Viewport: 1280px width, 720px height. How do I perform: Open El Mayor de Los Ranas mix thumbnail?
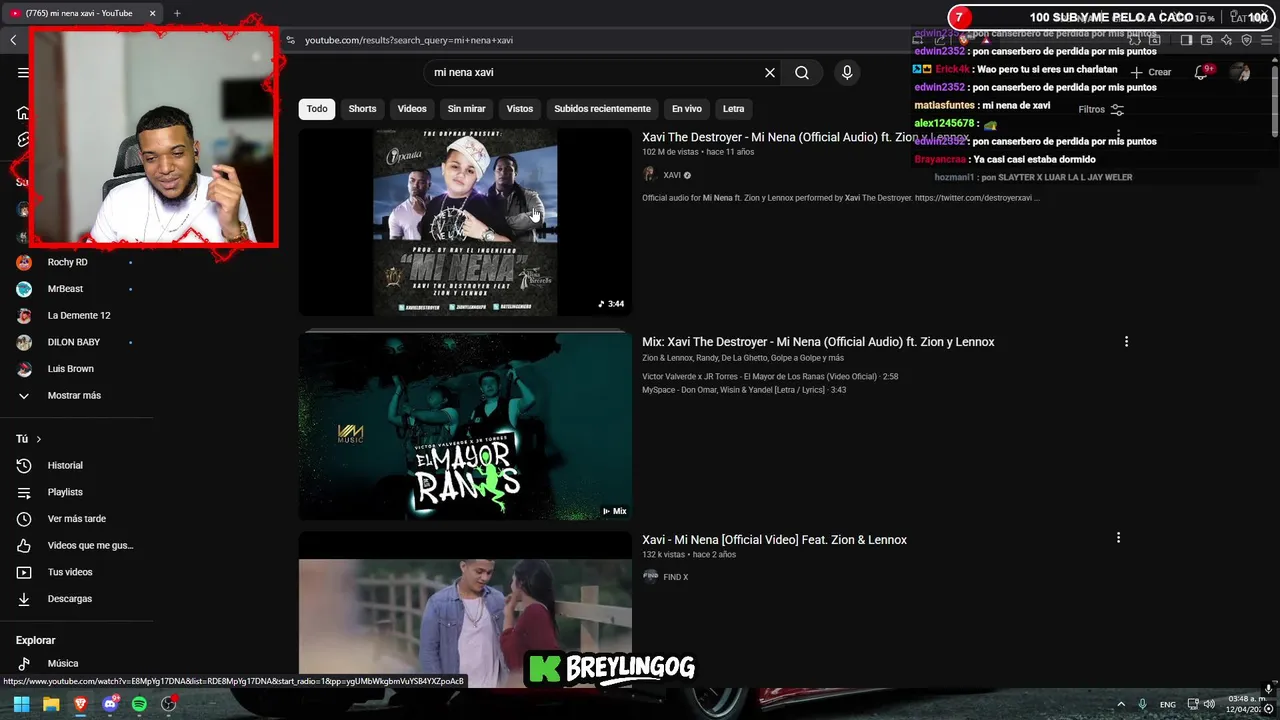[465, 426]
